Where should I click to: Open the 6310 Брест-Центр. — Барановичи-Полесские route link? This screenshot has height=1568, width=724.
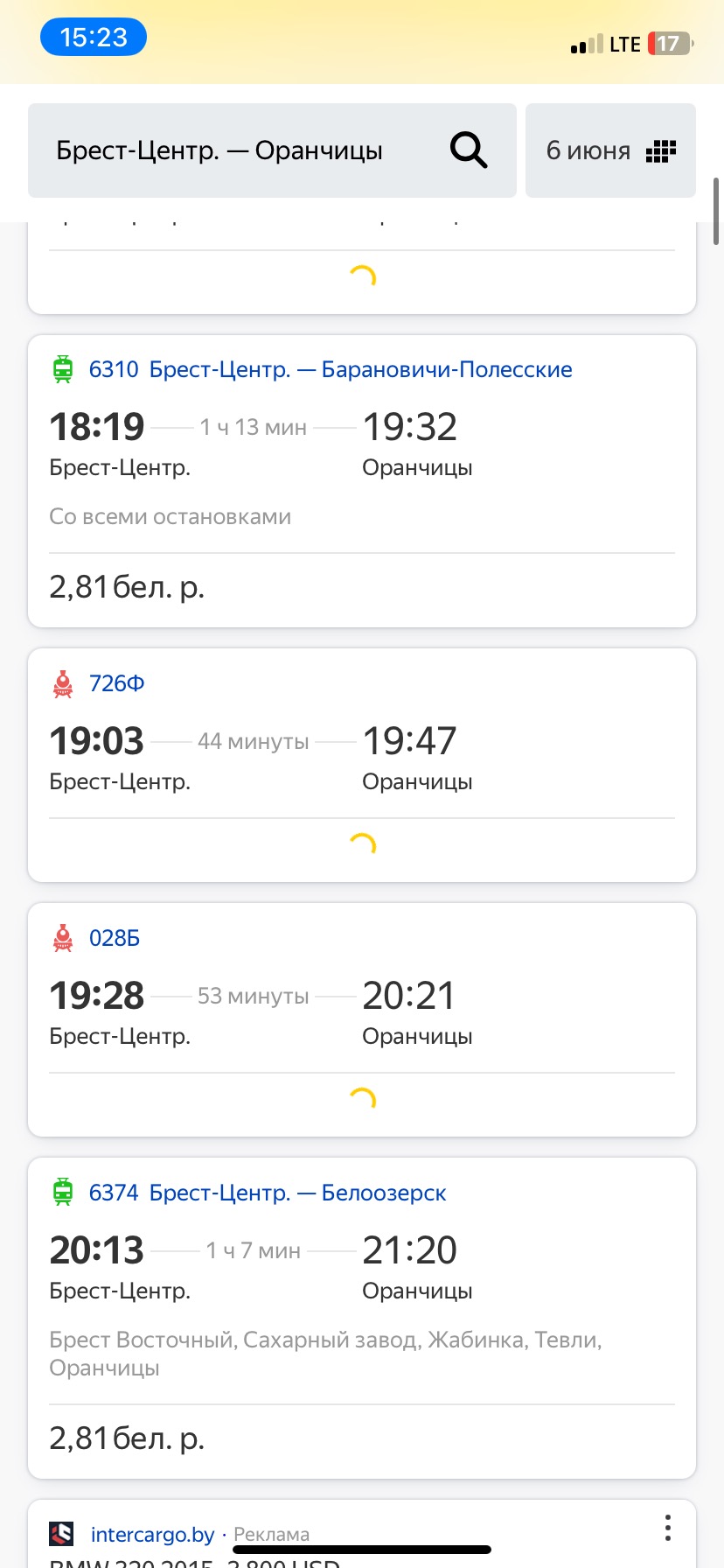pyautogui.click(x=331, y=369)
